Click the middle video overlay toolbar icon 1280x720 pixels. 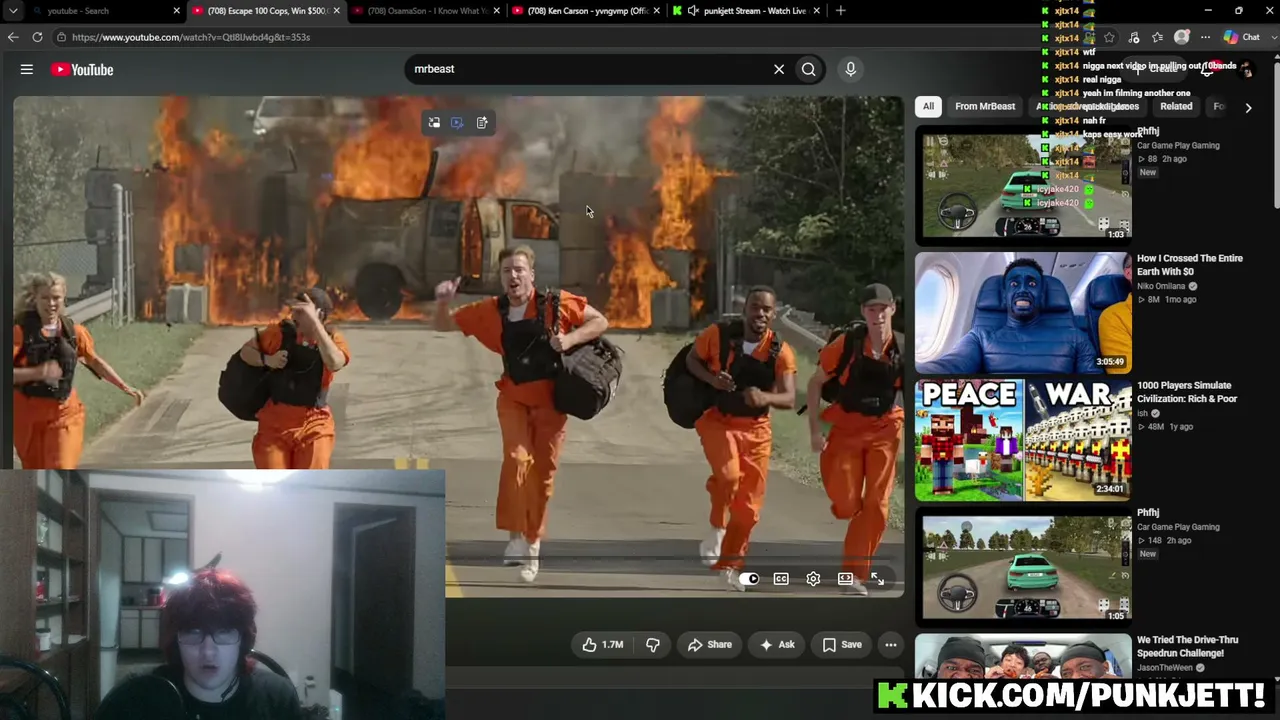(457, 123)
